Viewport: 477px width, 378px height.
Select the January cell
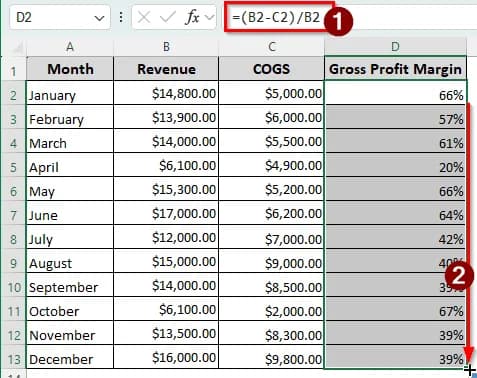pos(70,93)
